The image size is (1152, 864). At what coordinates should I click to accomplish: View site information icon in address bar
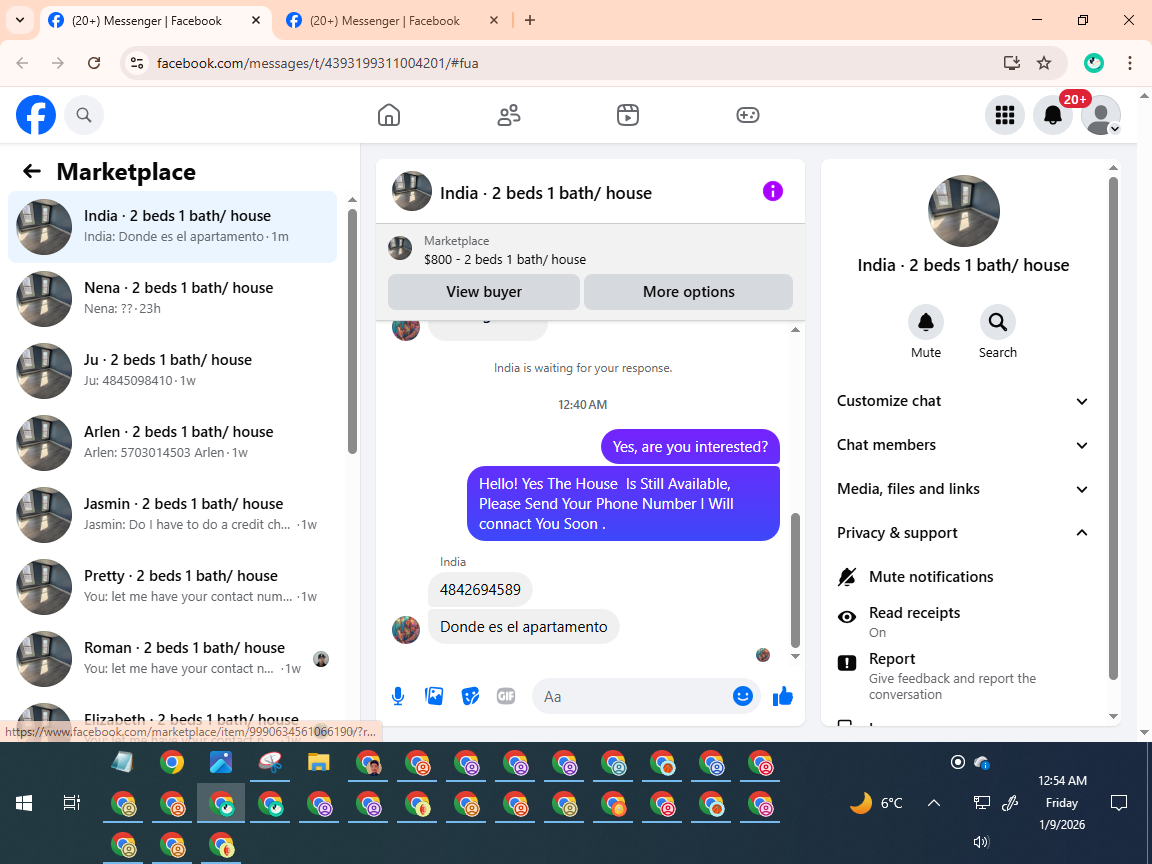tap(137, 63)
